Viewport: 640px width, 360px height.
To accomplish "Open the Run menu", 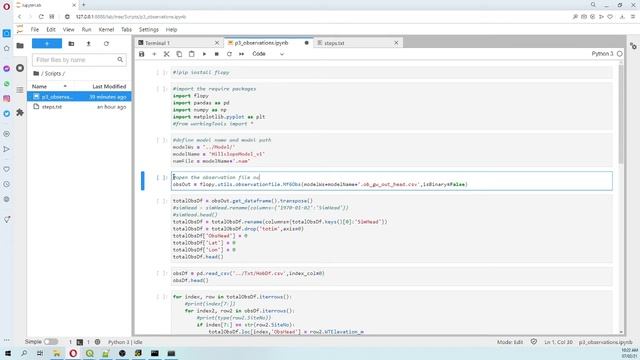I will point(86,29).
